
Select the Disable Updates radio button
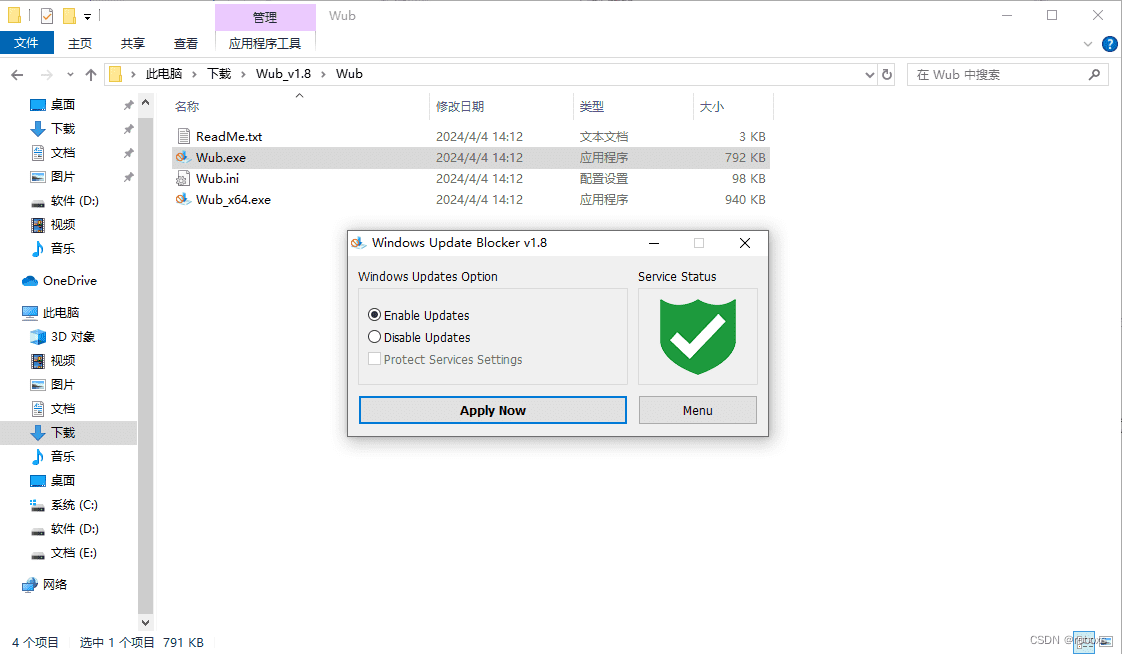pos(374,336)
